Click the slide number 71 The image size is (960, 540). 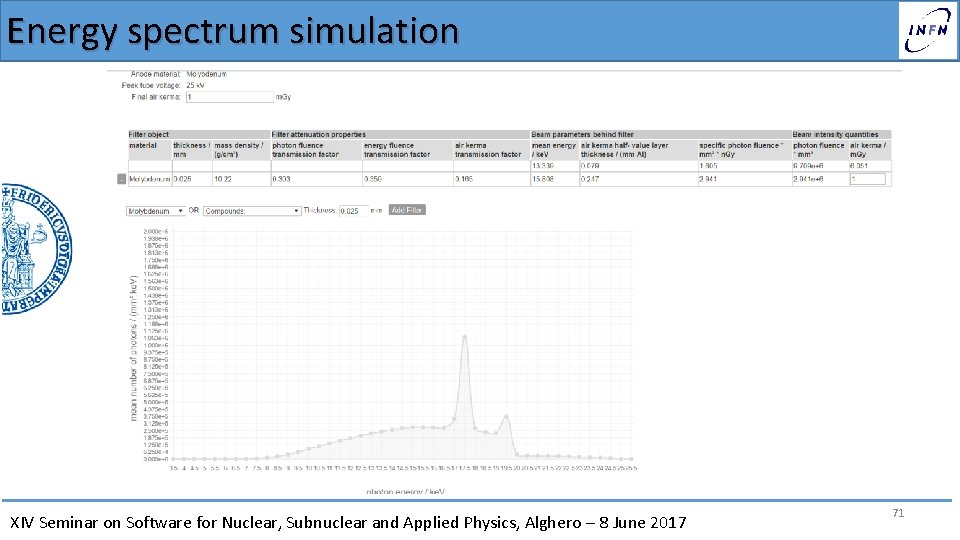pyautogui.click(x=898, y=513)
